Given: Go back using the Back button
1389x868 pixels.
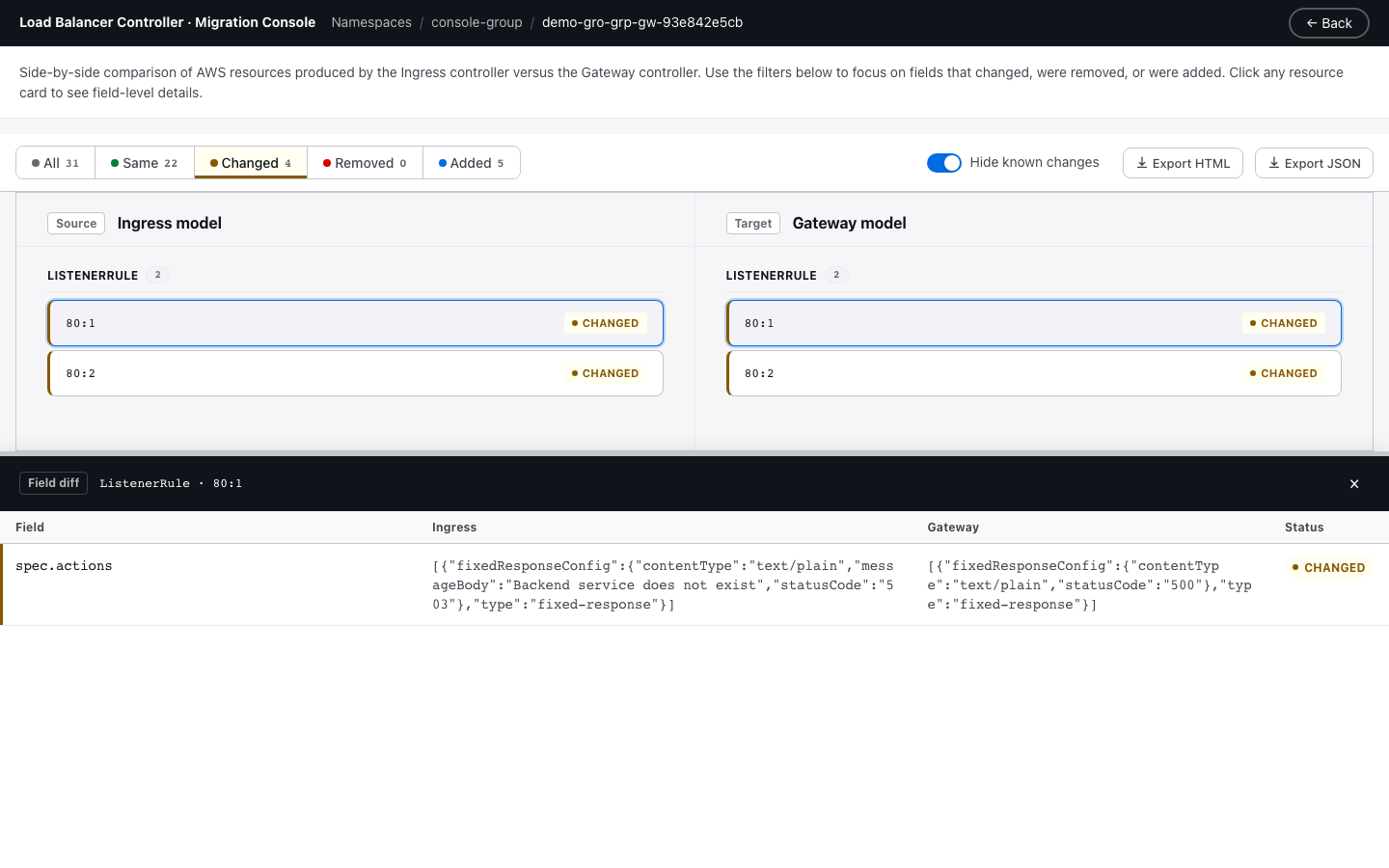Looking at the screenshot, I should pos(1328,23).
